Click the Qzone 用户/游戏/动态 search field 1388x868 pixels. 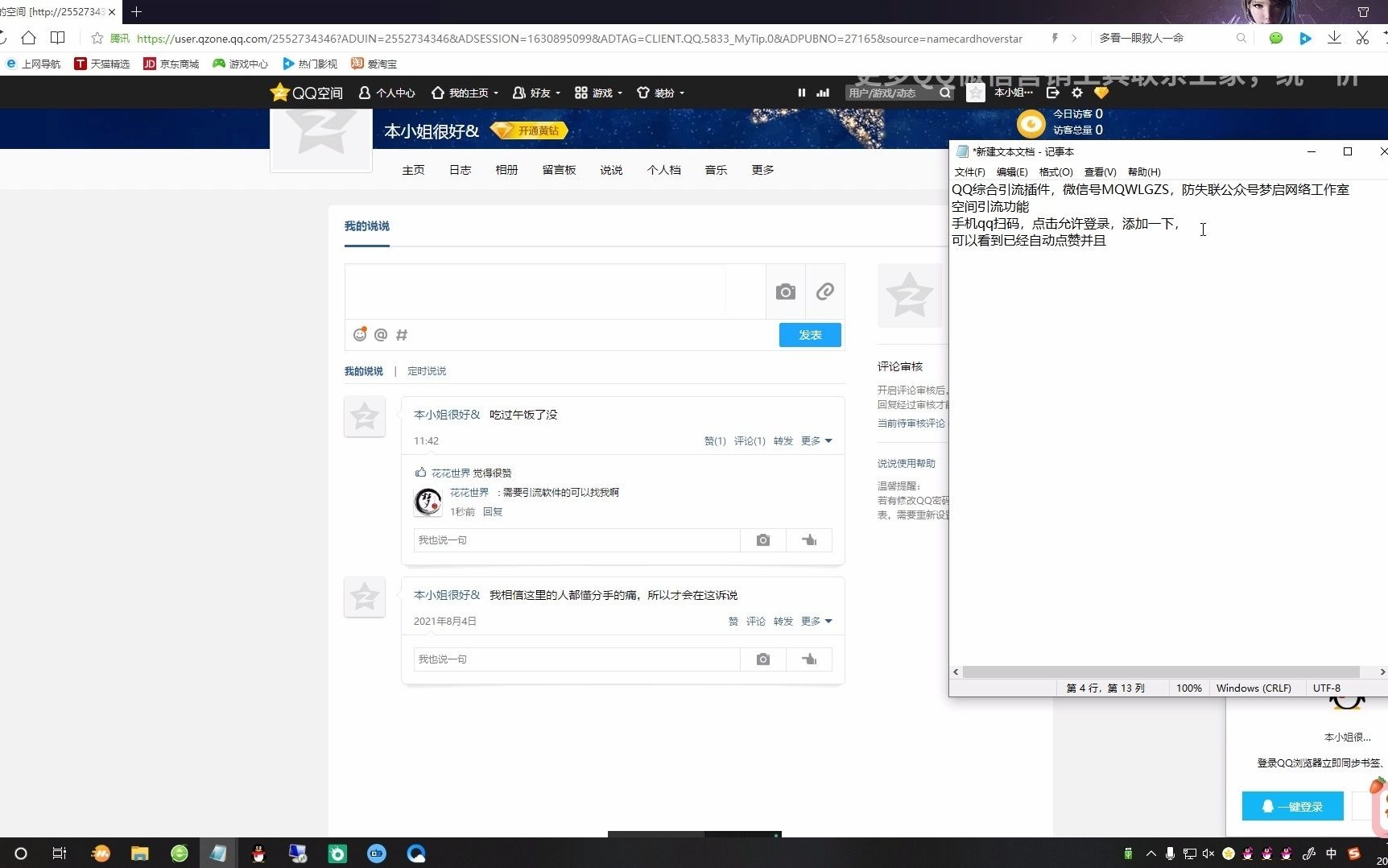click(x=891, y=93)
